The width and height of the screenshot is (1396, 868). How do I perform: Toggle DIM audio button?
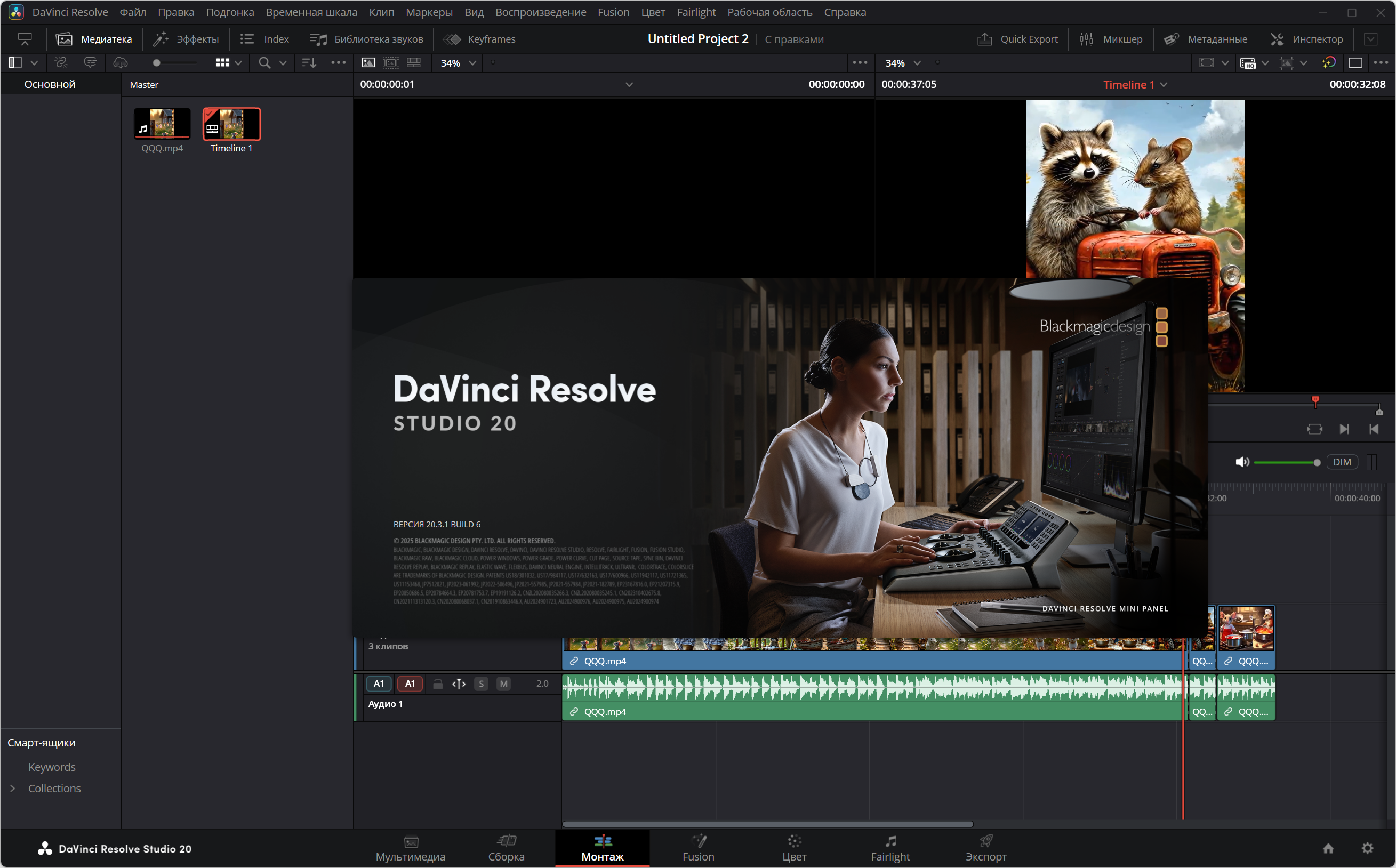click(x=1342, y=462)
